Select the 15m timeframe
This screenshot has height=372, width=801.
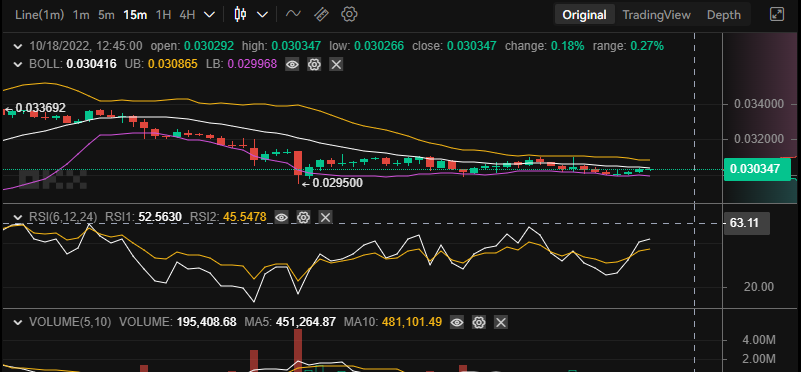pyautogui.click(x=135, y=15)
